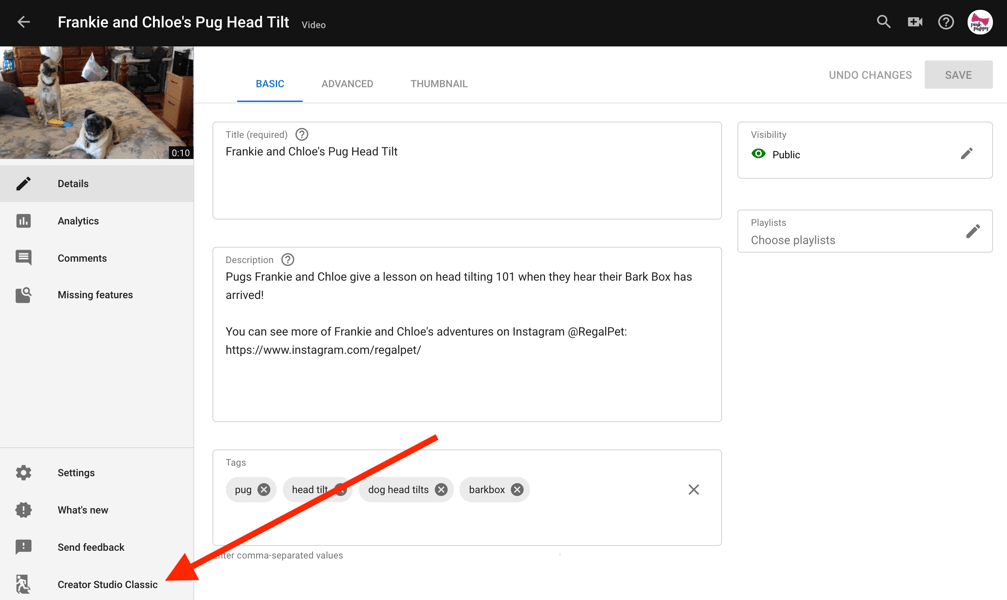Switch to the BASIC tab
Viewport: 1007px width, 600px height.
[x=270, y=84]
